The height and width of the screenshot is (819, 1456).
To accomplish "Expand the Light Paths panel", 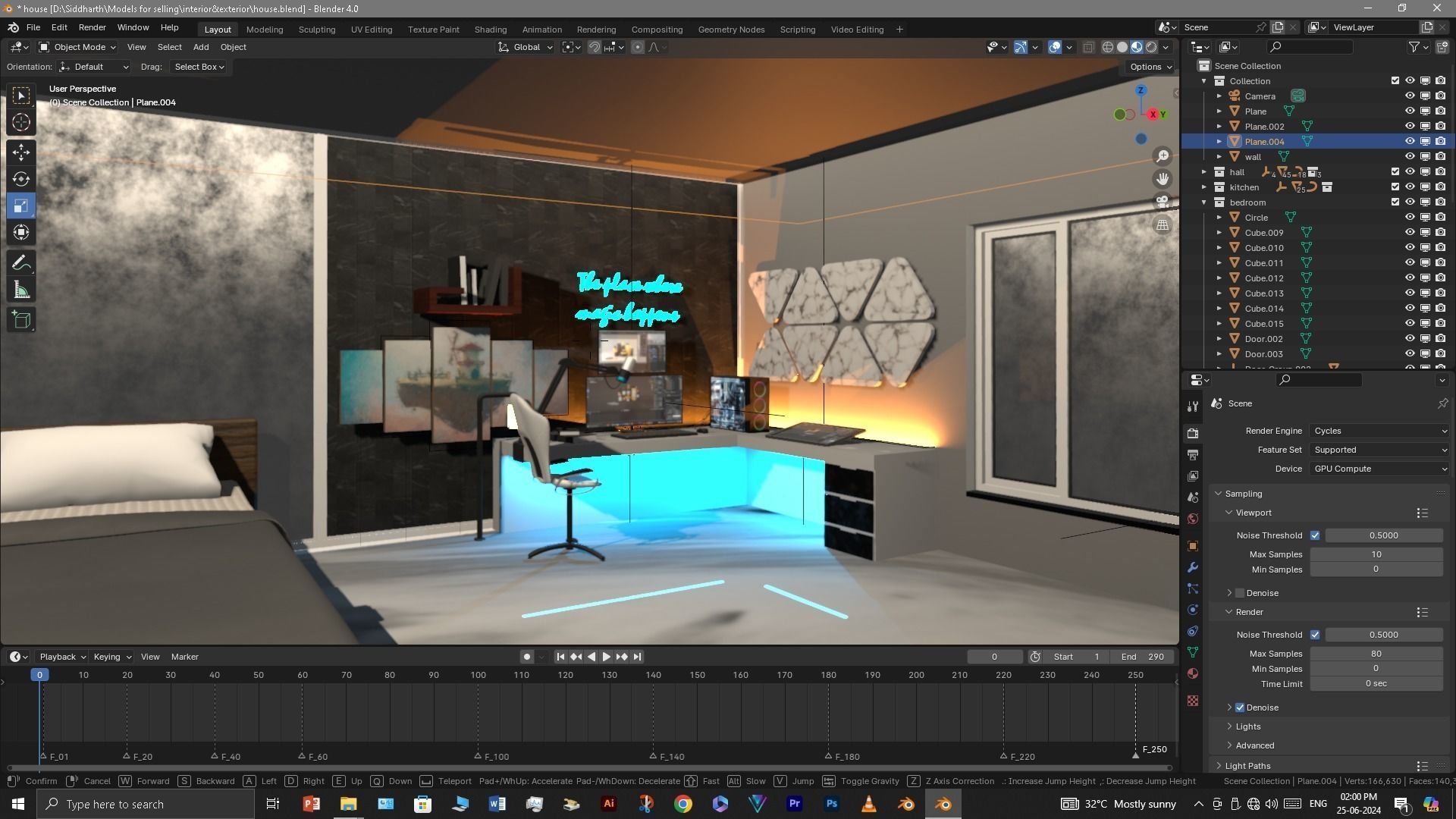I will [1247, 766].
